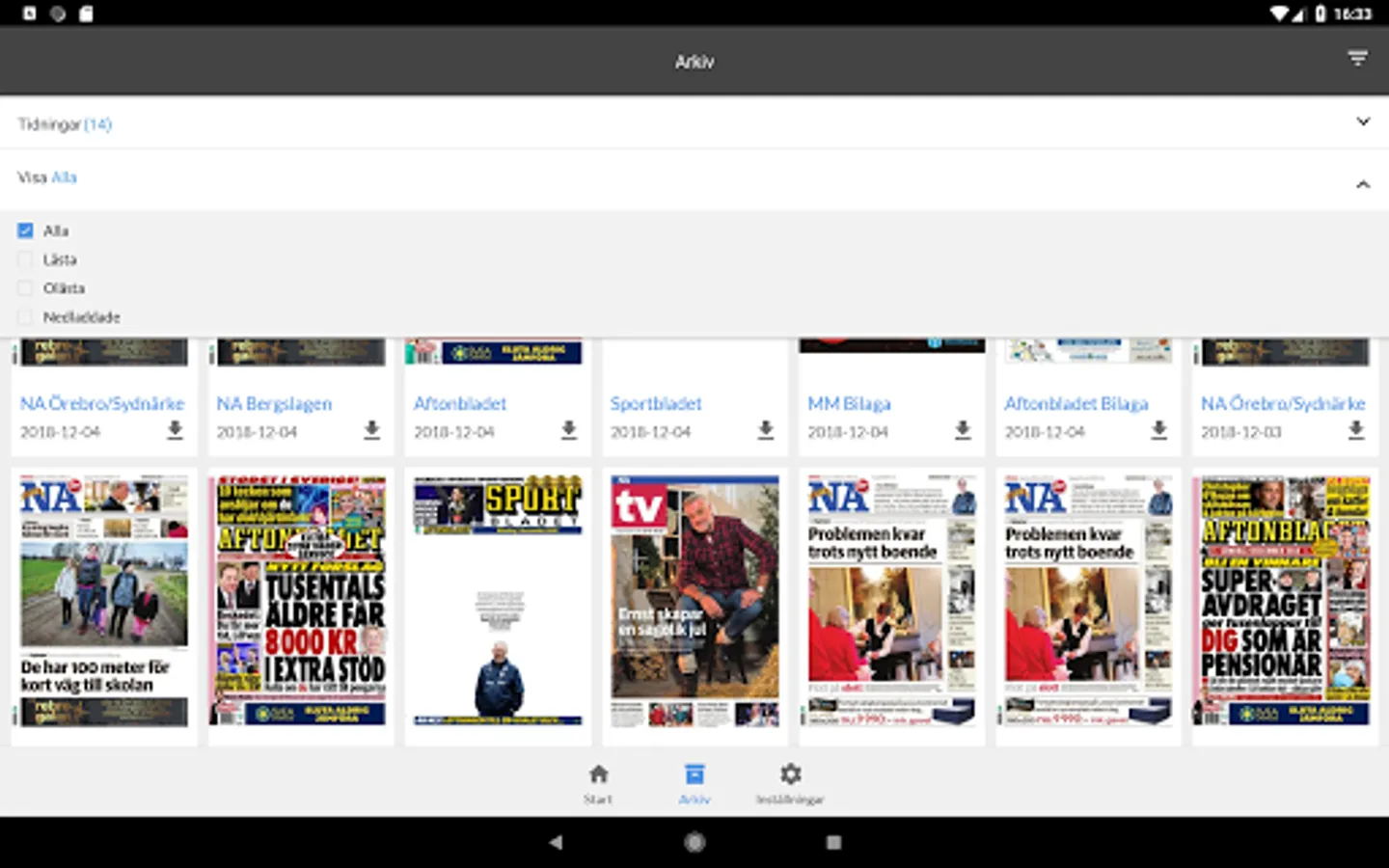Check the Olästa checkbox
The image size is (1389, 868).
(x=25, y=288)
